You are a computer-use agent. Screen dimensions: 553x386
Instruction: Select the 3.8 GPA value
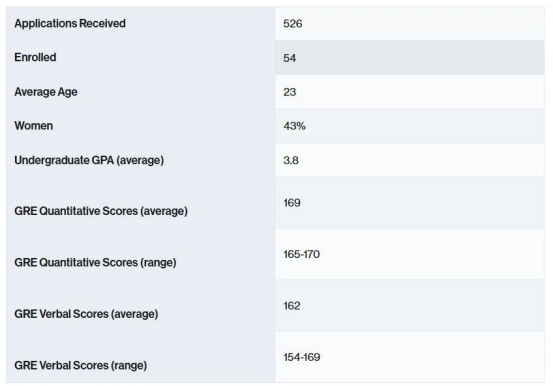click(291, 160)
